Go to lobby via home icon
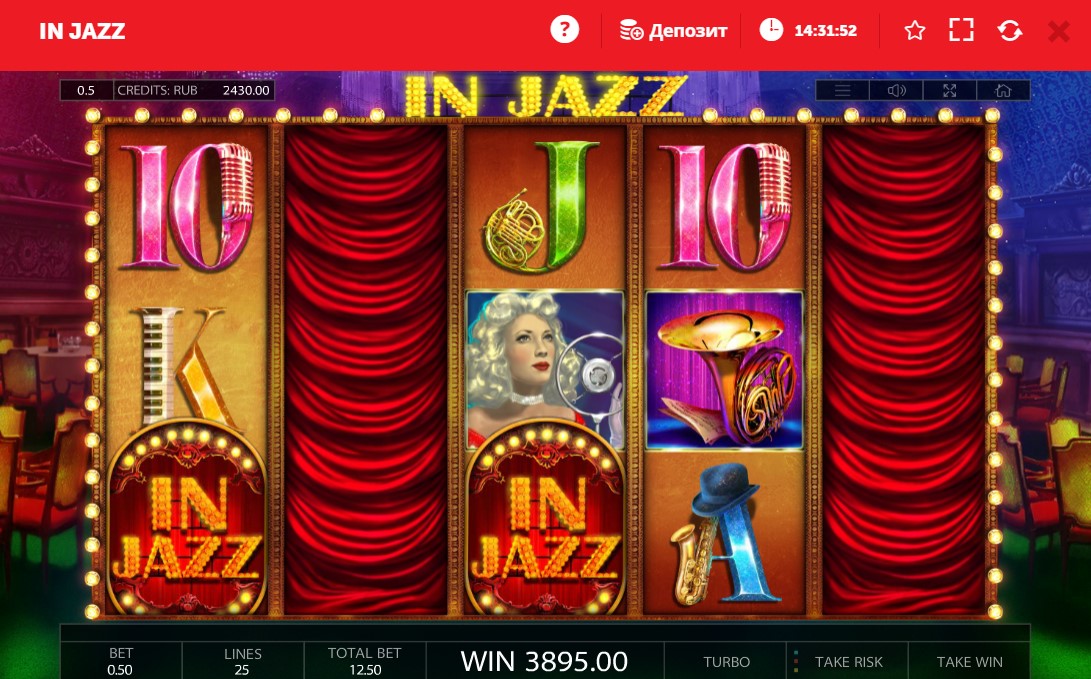The width and height of the screenshot is (1091, 679). 1003,90
